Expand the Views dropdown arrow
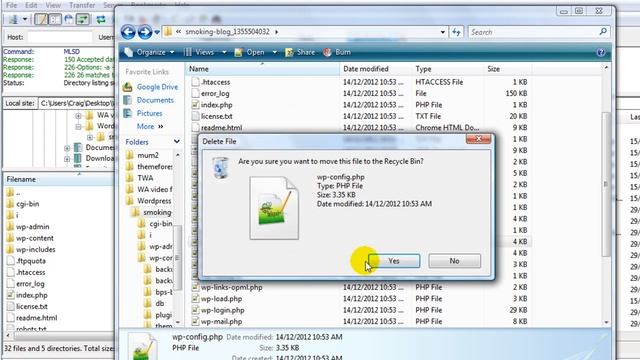This screenshot has height=360, width=640. (224, 52)
